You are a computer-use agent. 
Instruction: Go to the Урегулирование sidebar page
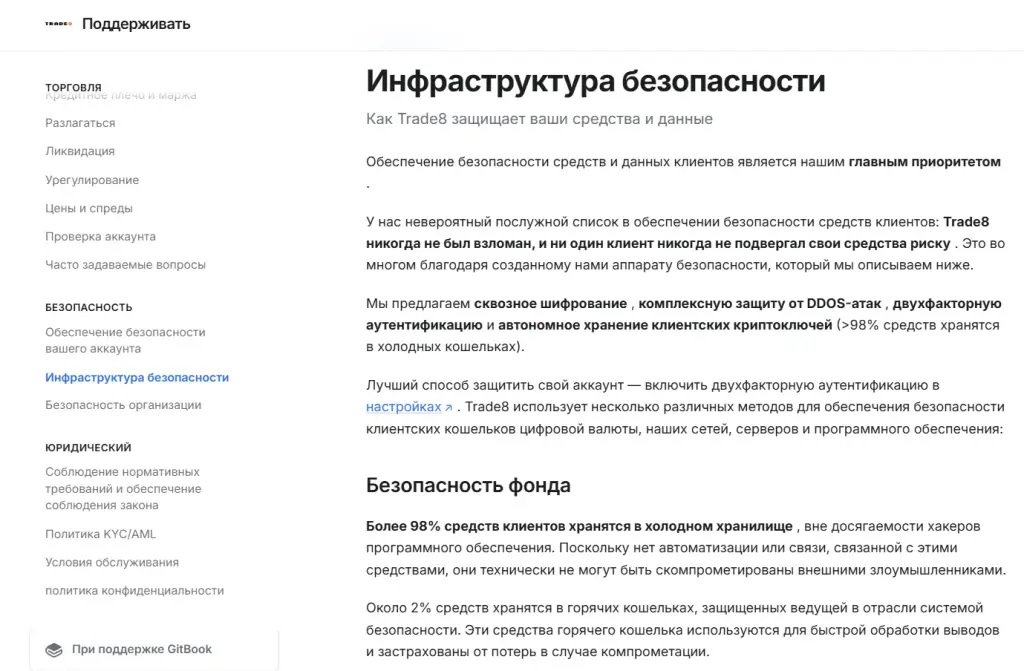(92, 180)
